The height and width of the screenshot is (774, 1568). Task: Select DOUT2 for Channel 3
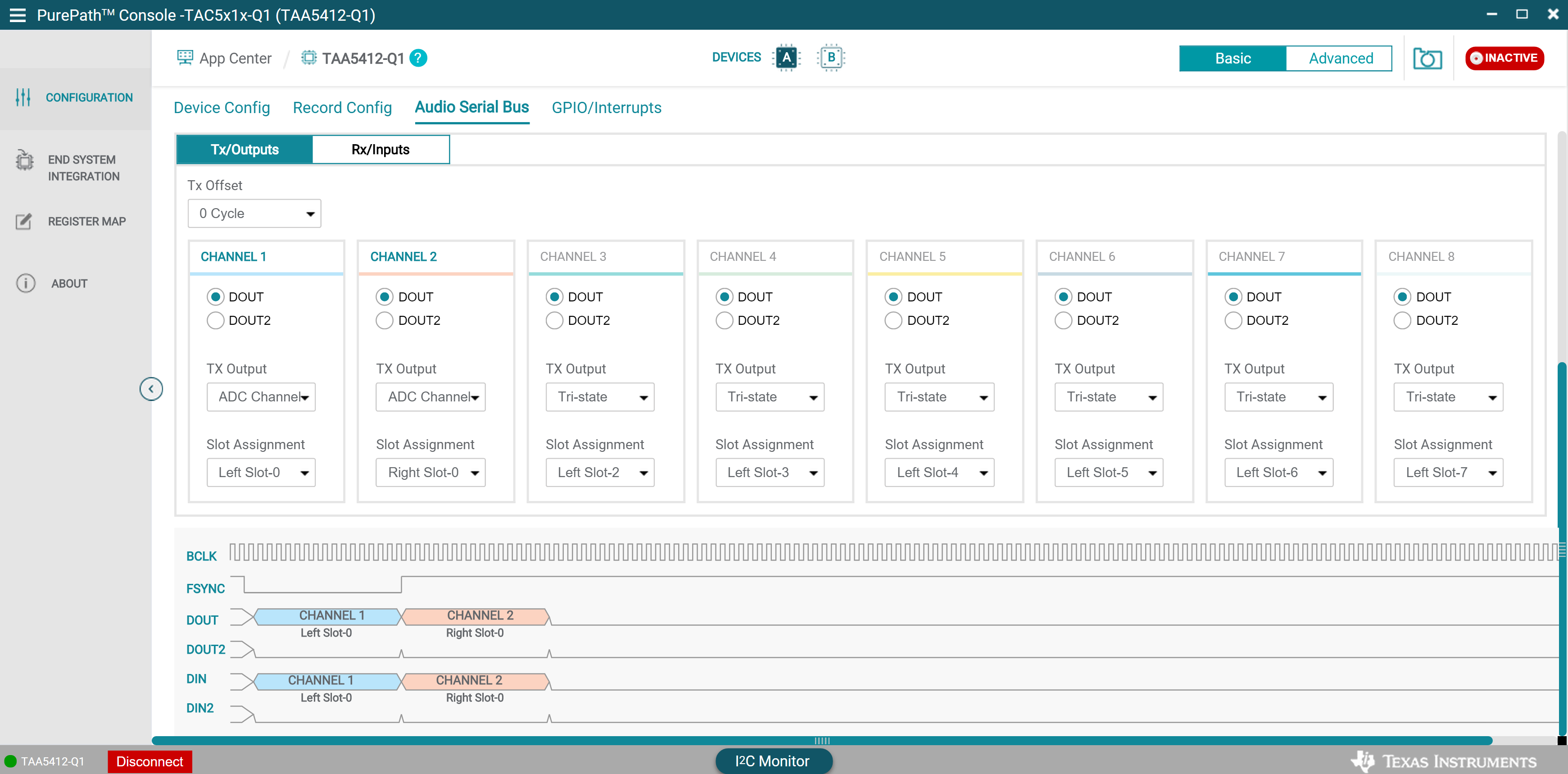click(x=554, y=320)
